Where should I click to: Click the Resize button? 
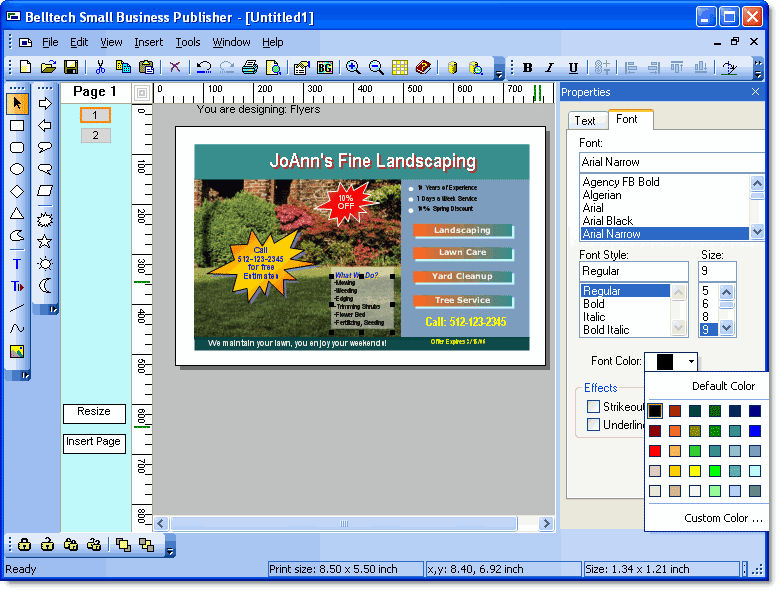pos(94,412)
